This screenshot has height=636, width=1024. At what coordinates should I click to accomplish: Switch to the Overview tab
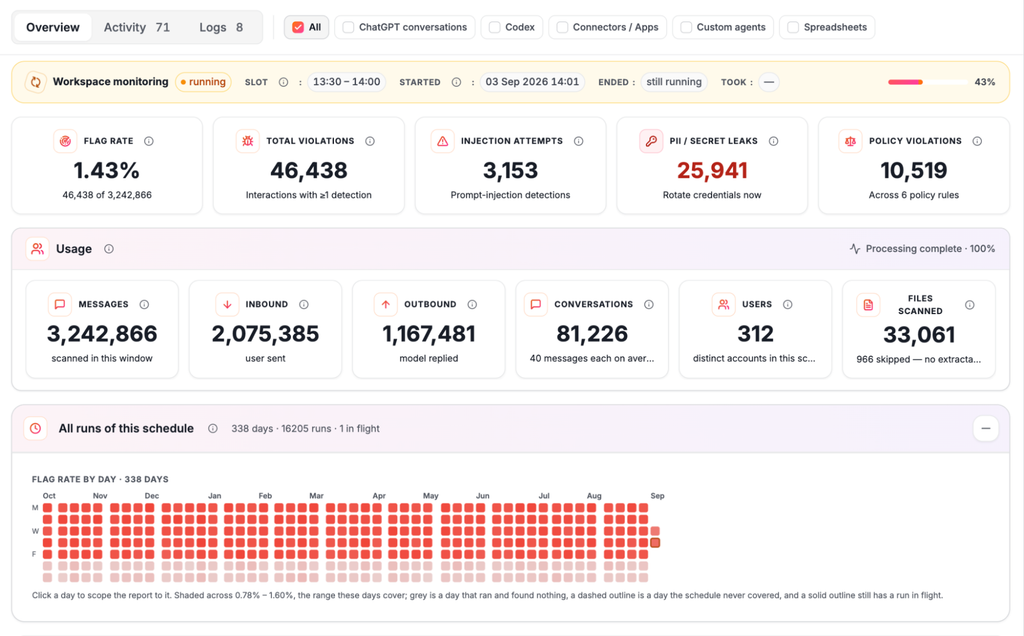pyautogui.click(x=53, y=27)
